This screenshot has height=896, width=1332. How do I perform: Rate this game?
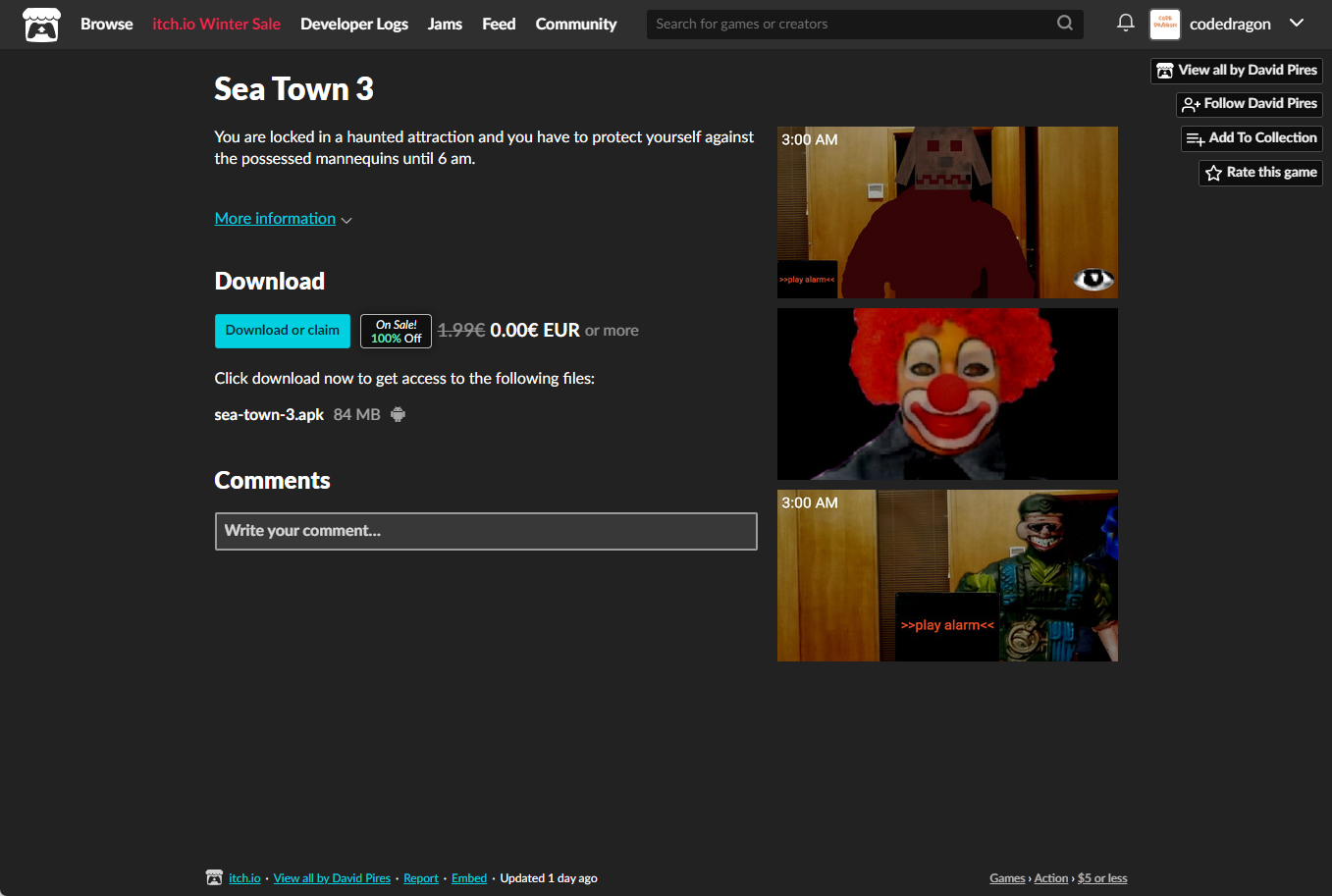point(1261,173)
